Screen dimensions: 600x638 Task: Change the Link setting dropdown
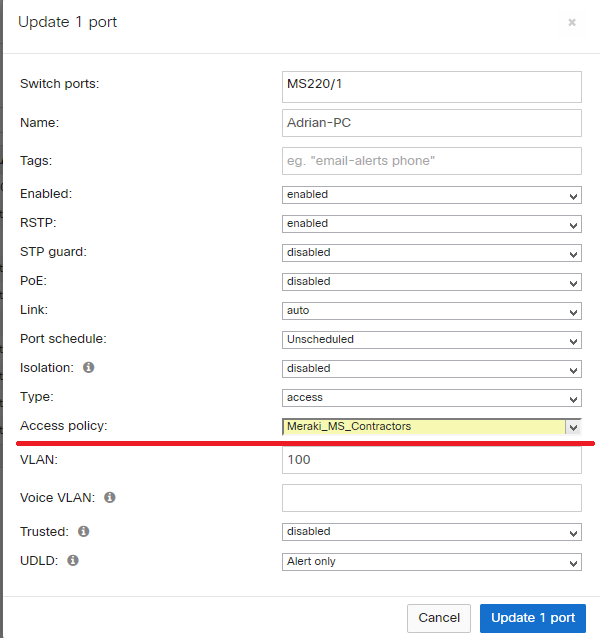[x=432, y=311]
